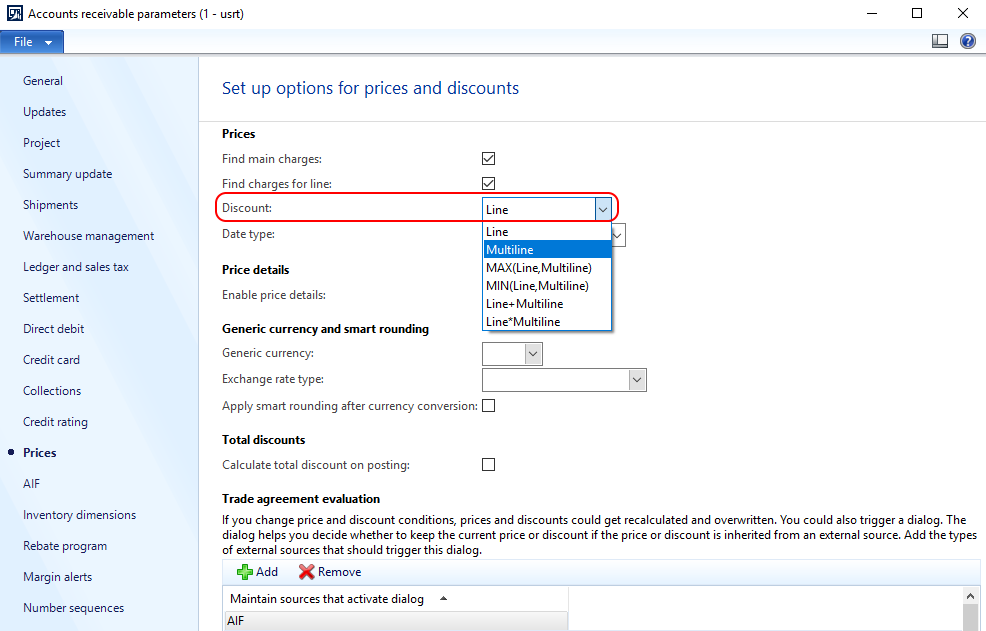This screenshot has width=986, height=631.
Task: Expand the Generic currency dropdown
Action: pyautogui.click(x=533, y=354)
